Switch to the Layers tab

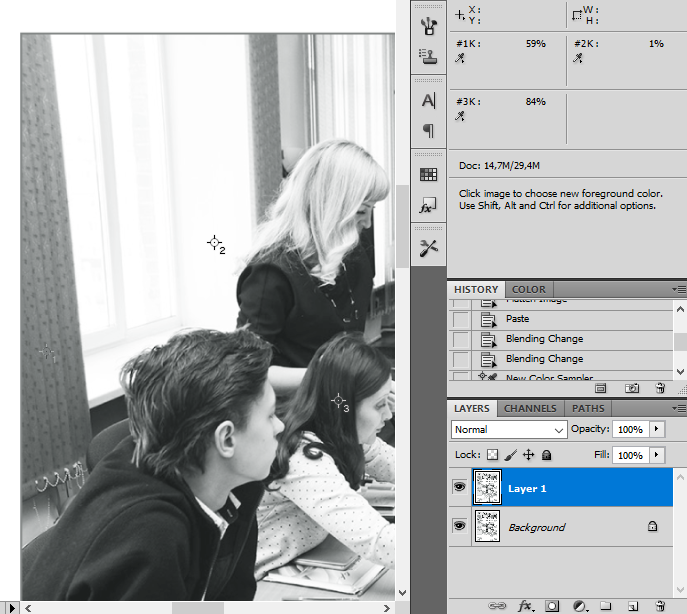click(472, 408)
